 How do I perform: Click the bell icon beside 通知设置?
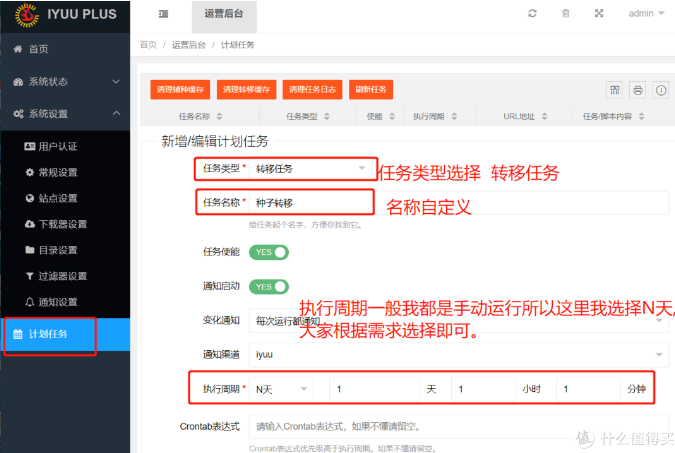click(x=30, y=302)
